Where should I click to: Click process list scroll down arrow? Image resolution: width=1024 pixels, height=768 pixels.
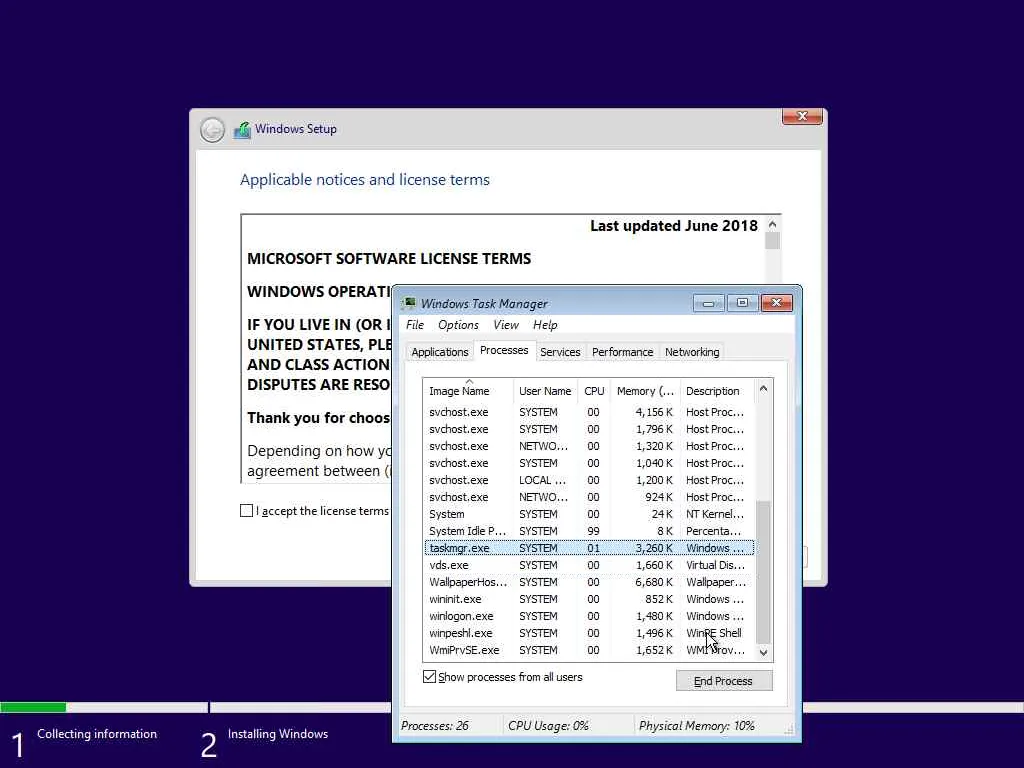(x=763, y=652)
